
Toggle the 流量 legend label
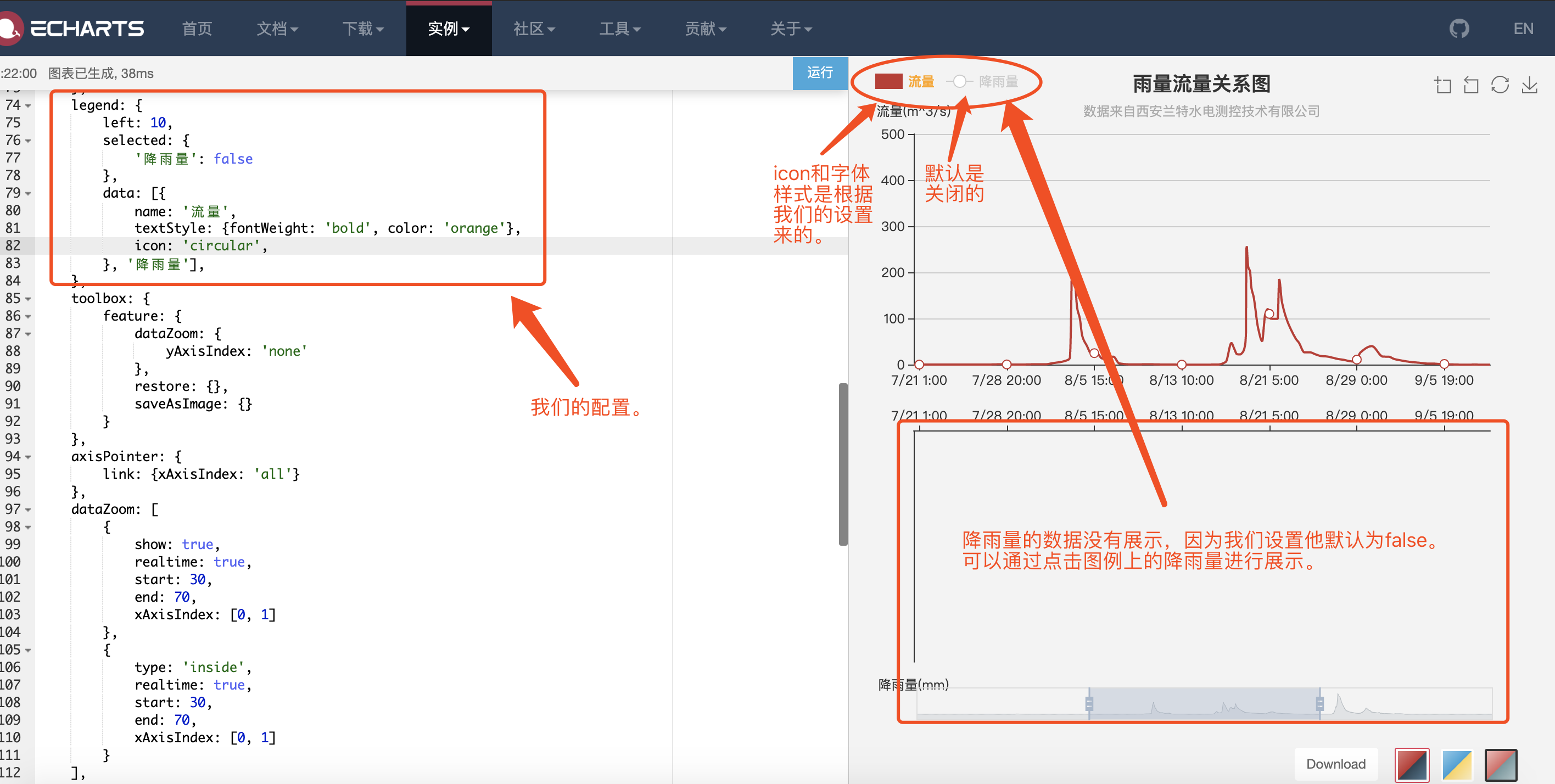coord(921,81)
